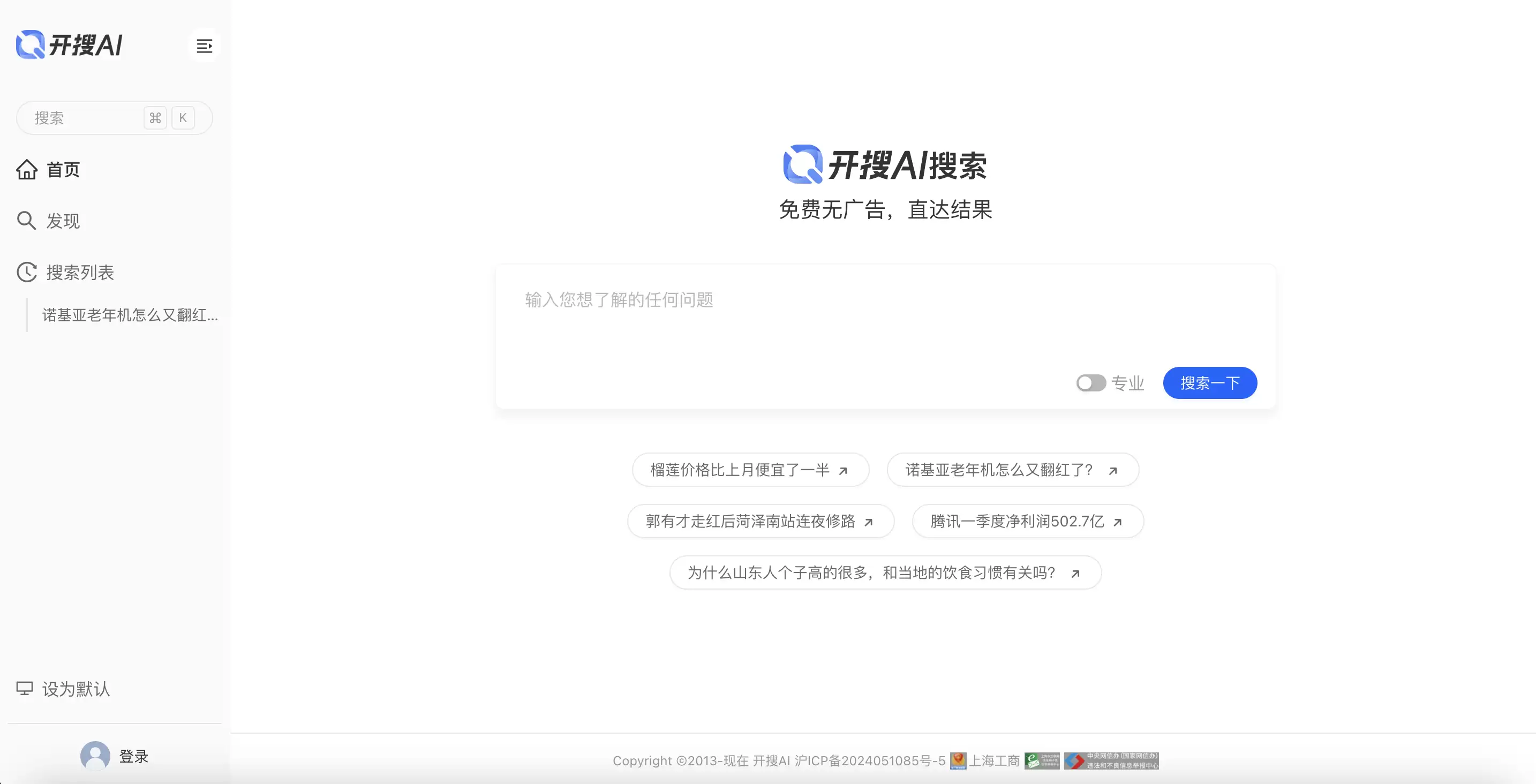Click the 中央网信办 report center badge
This screenshot has width=1536, height=784.
[x=1111, y=761]
